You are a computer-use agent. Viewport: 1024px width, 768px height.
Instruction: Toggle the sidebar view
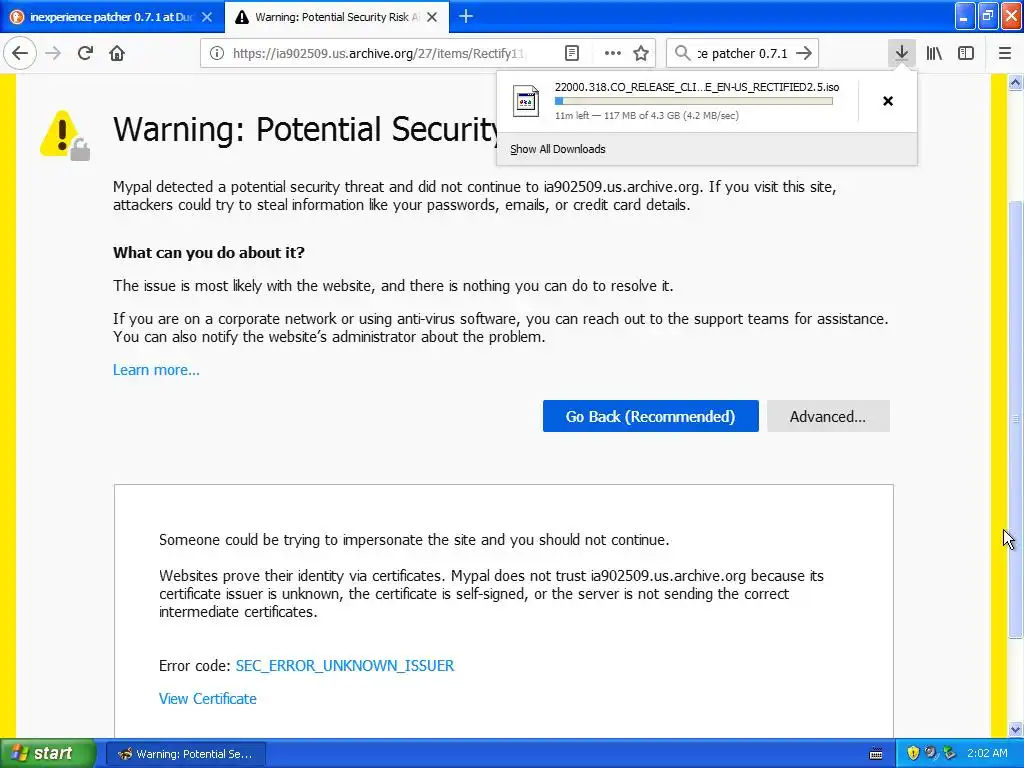click(x=966, y=53)
